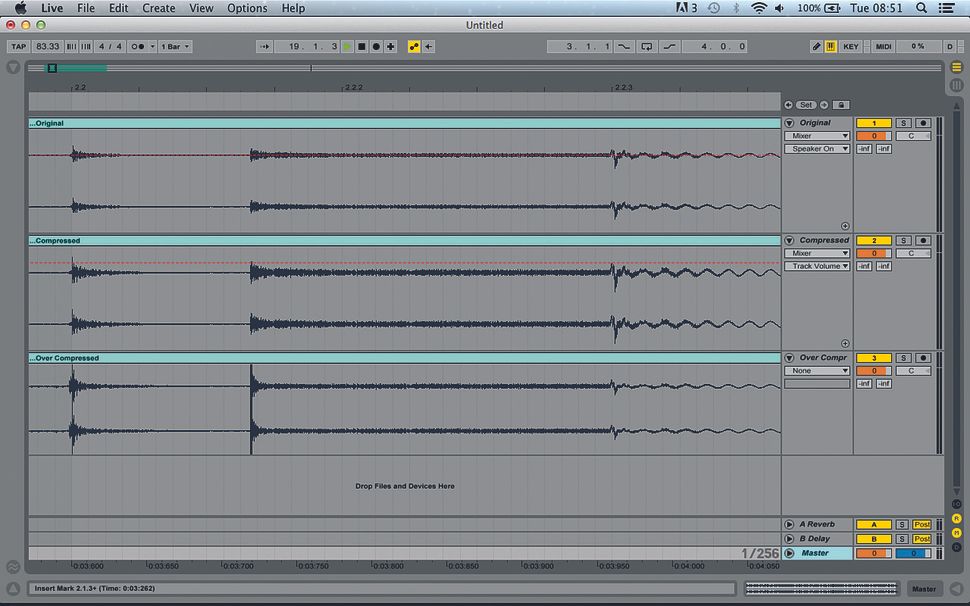Open the Create menu

click(158, 8)
